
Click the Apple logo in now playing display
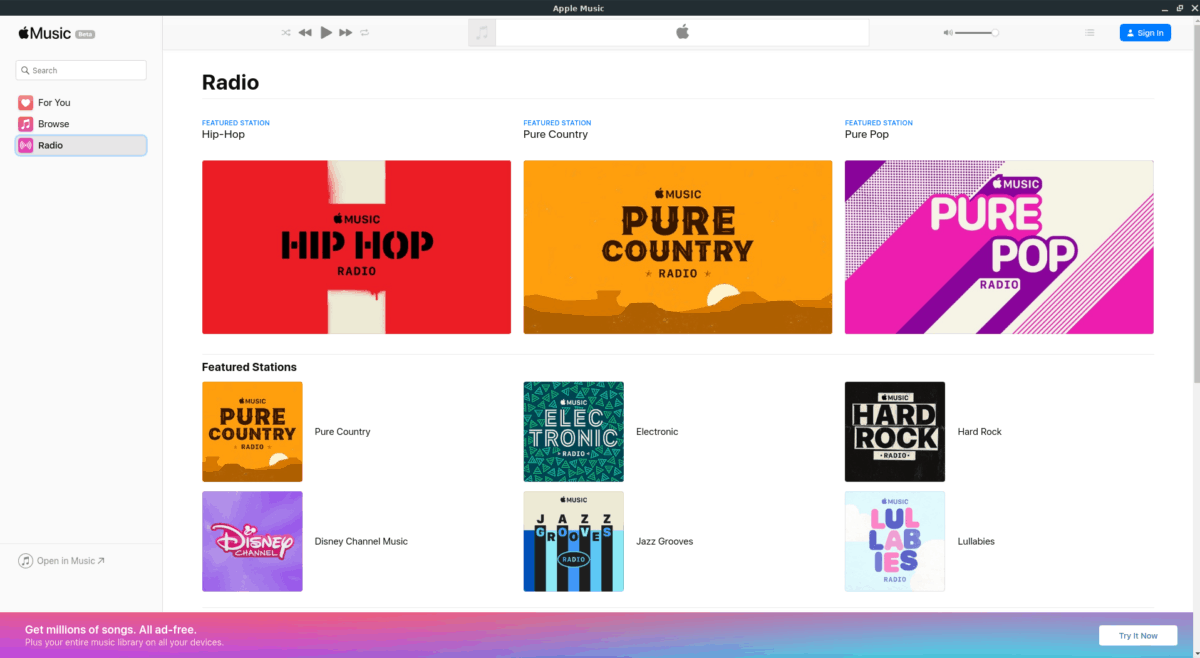pos(683,33)
